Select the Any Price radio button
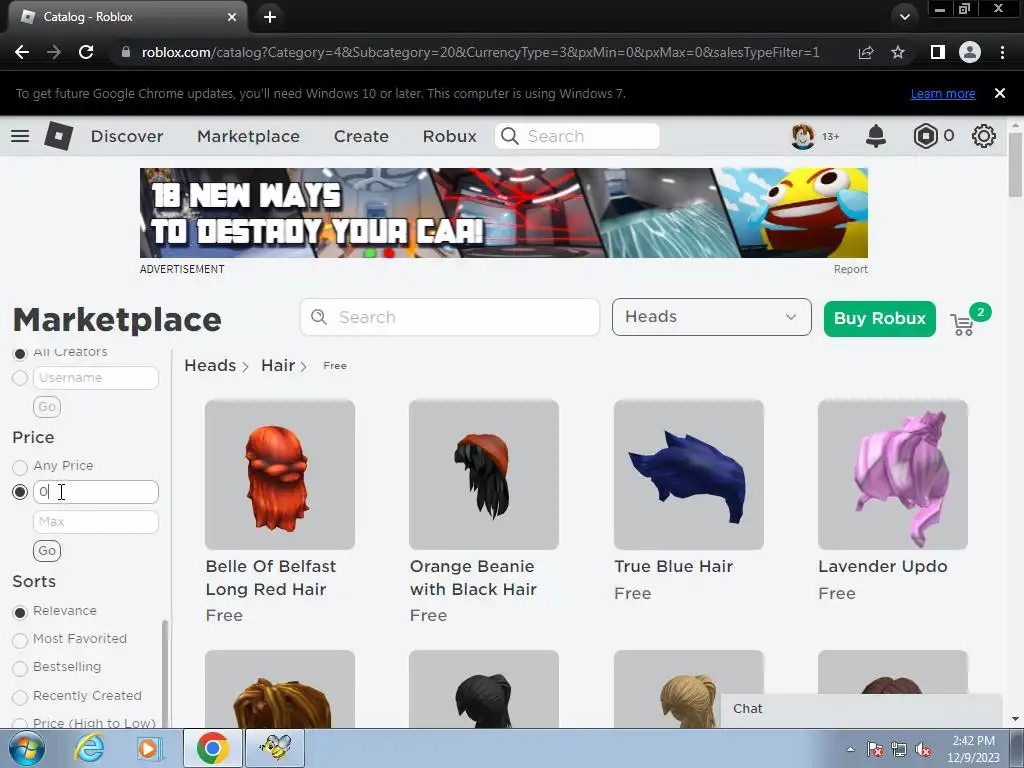Viewport: 1024px width, 768px height. (20, 467)
